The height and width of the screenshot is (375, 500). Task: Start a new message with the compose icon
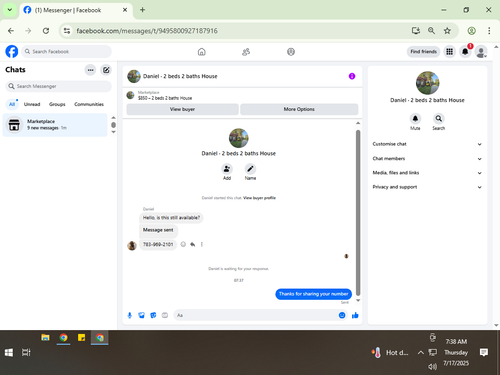coord(106,70)
